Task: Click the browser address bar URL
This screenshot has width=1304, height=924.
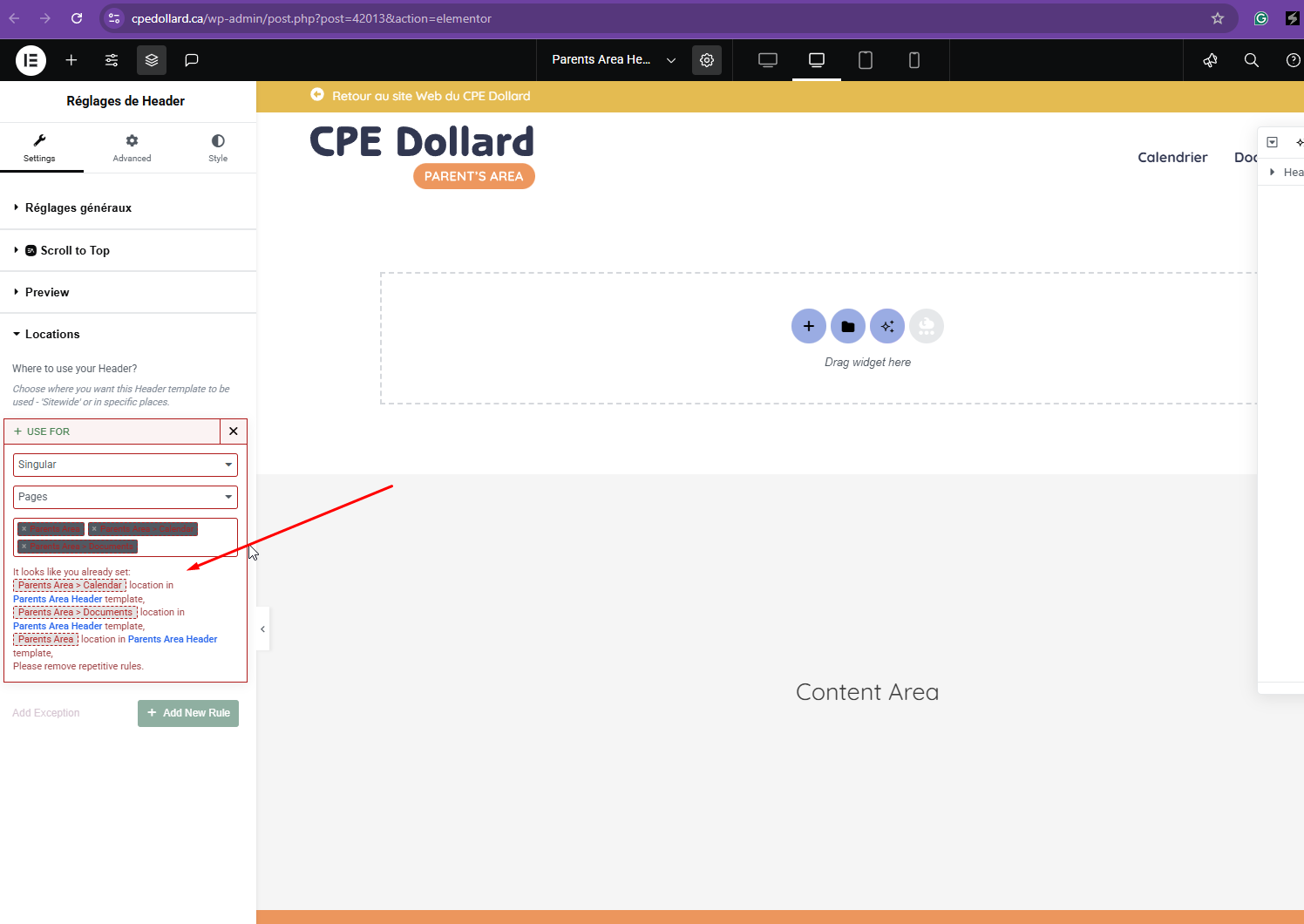Action: tap(311, 18)
